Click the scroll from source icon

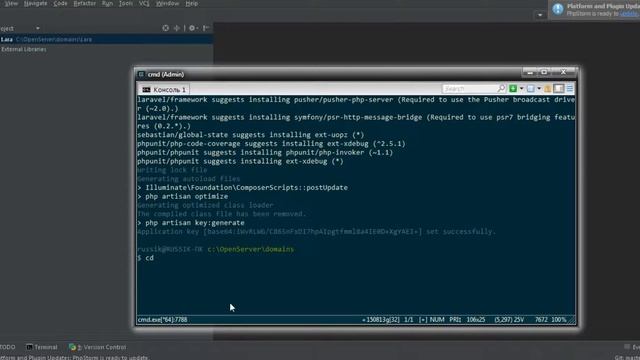[165, 28]
